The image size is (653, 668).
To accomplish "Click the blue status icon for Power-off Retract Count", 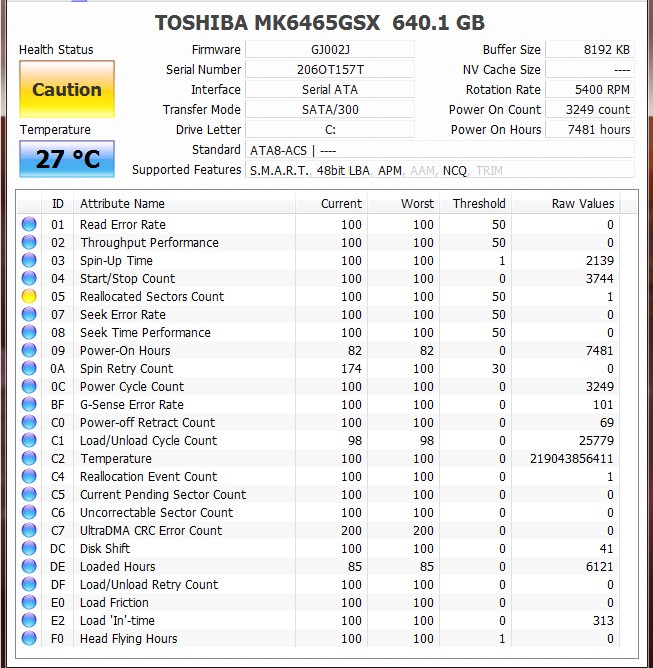I will click(x=29, y=422).
